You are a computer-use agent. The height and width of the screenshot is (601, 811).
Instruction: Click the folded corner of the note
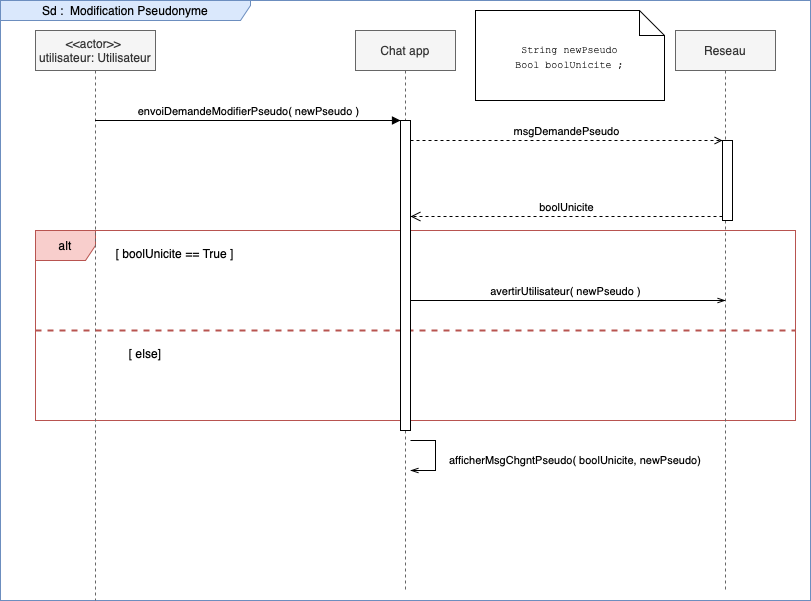coord(652,24)
